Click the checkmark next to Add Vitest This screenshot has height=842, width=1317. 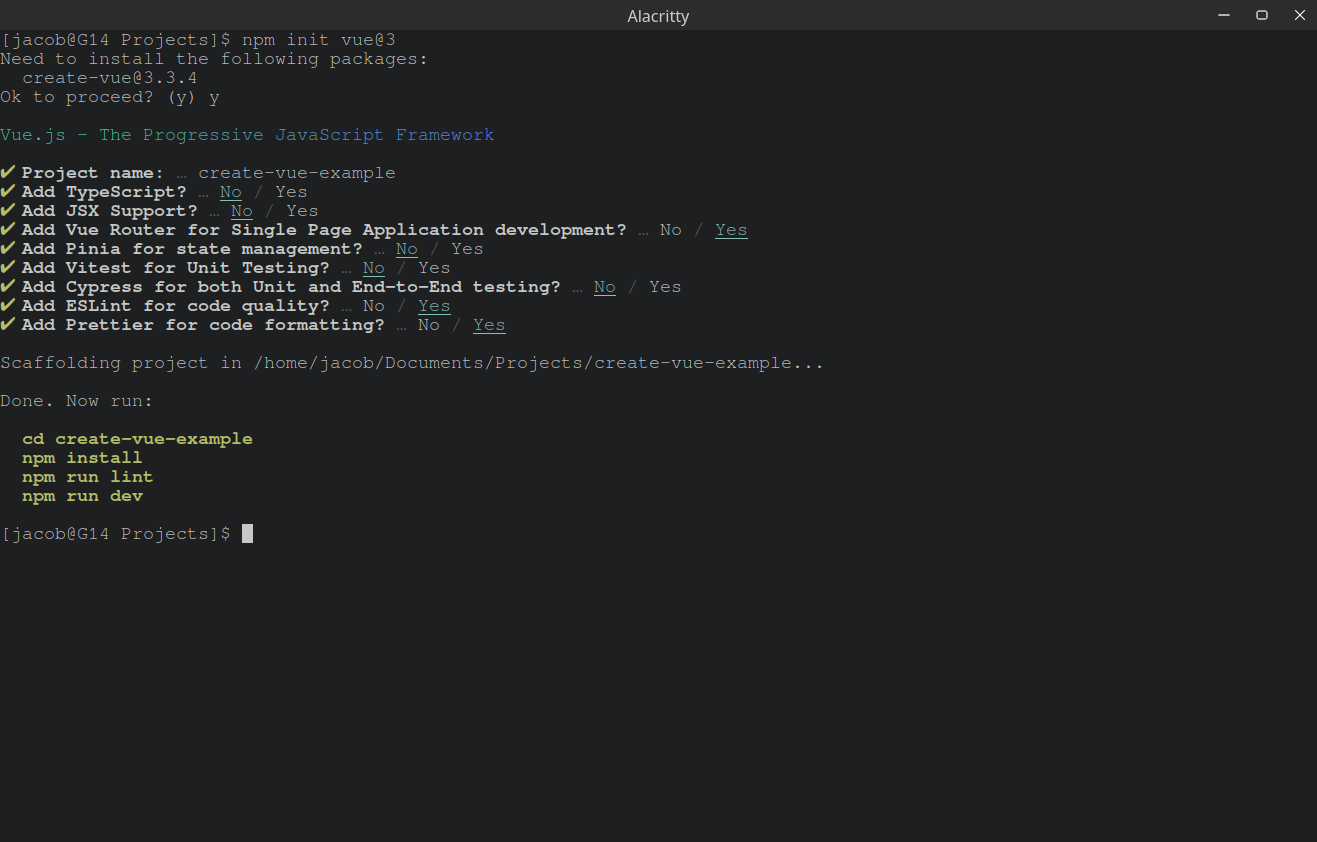[8, 268]
